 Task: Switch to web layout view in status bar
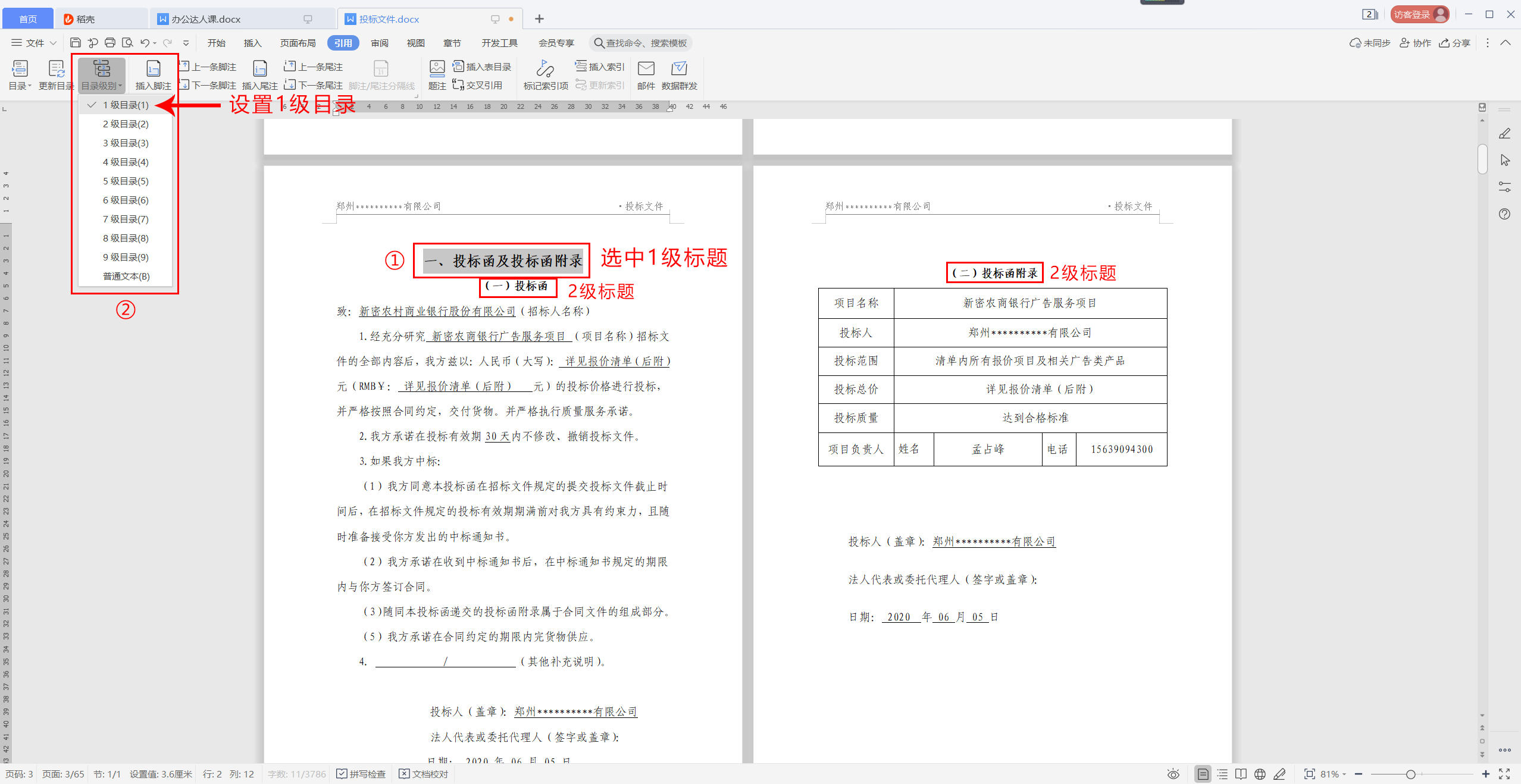[1260, 774]
